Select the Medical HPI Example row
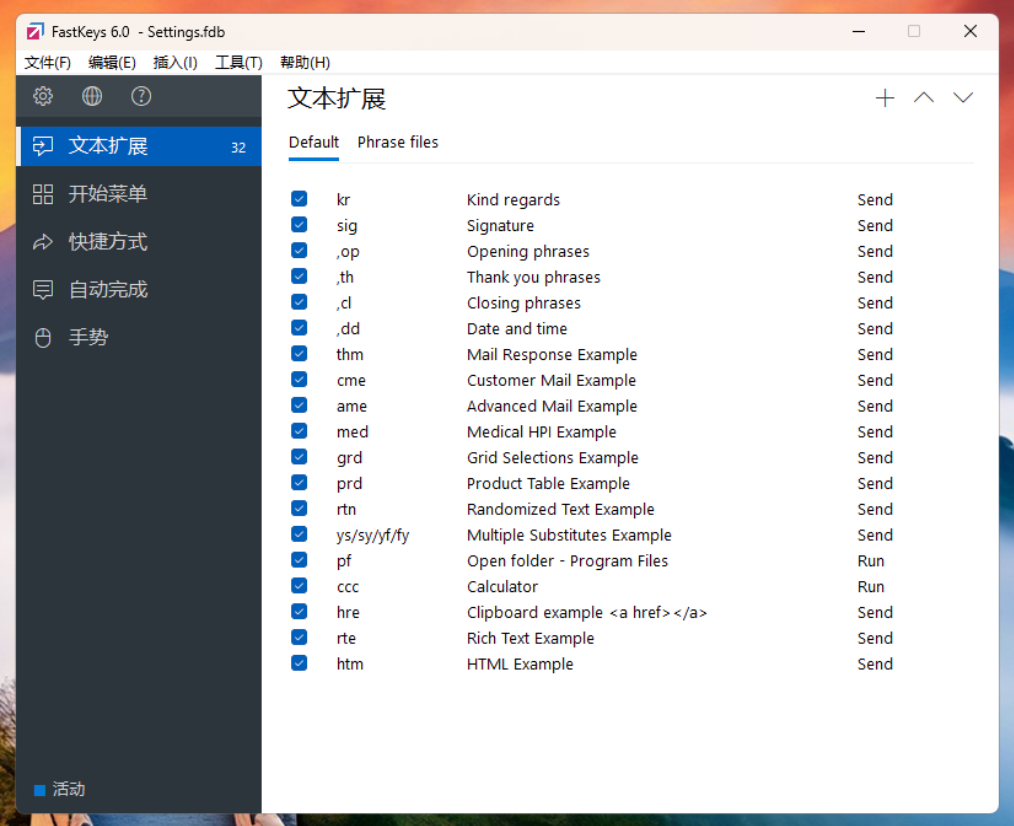1014x826 pixels. (x=631, y=432)
